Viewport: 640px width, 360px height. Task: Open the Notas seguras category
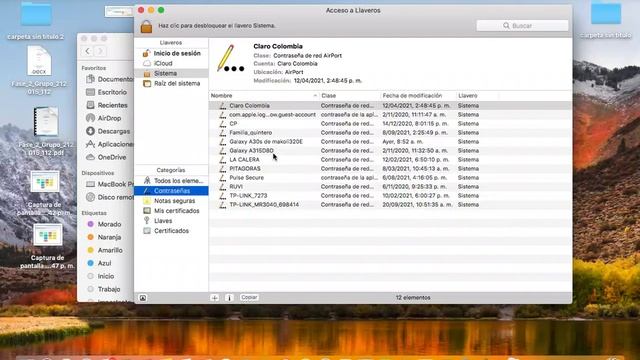point(171,201)
